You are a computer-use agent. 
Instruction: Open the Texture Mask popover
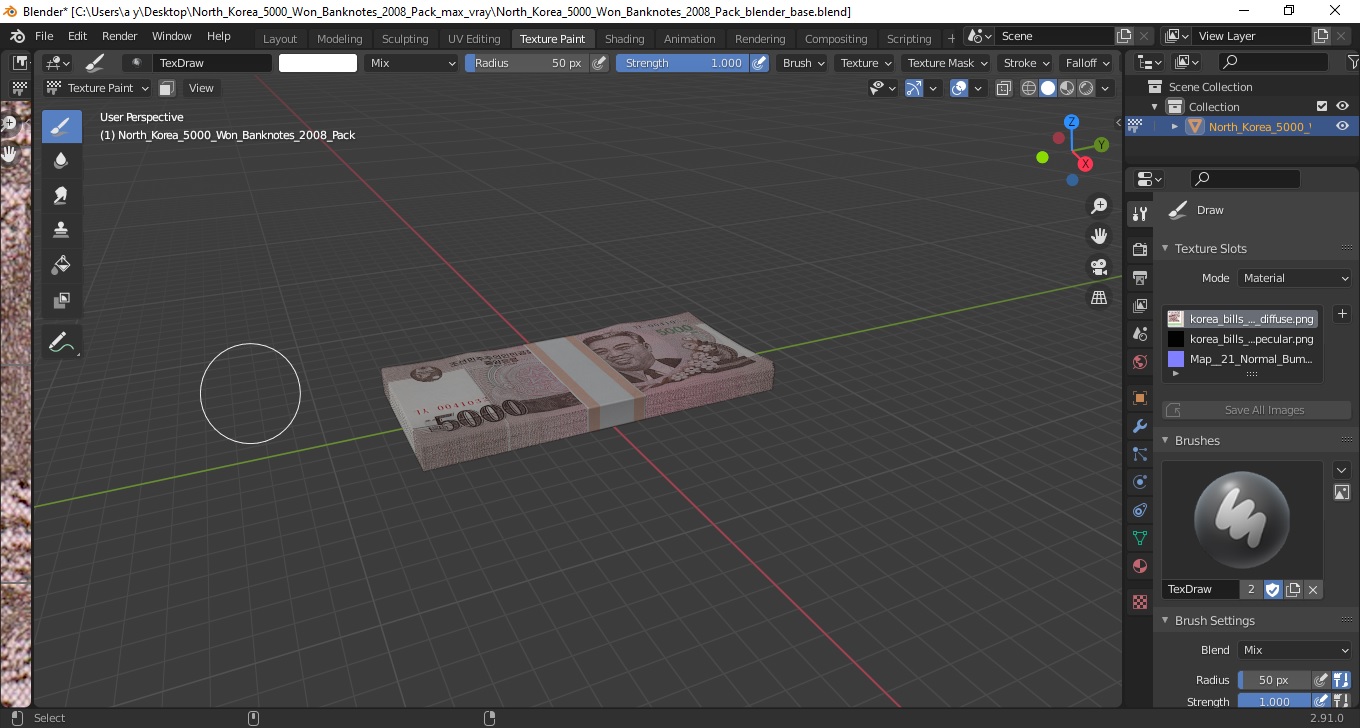(945, 63)
